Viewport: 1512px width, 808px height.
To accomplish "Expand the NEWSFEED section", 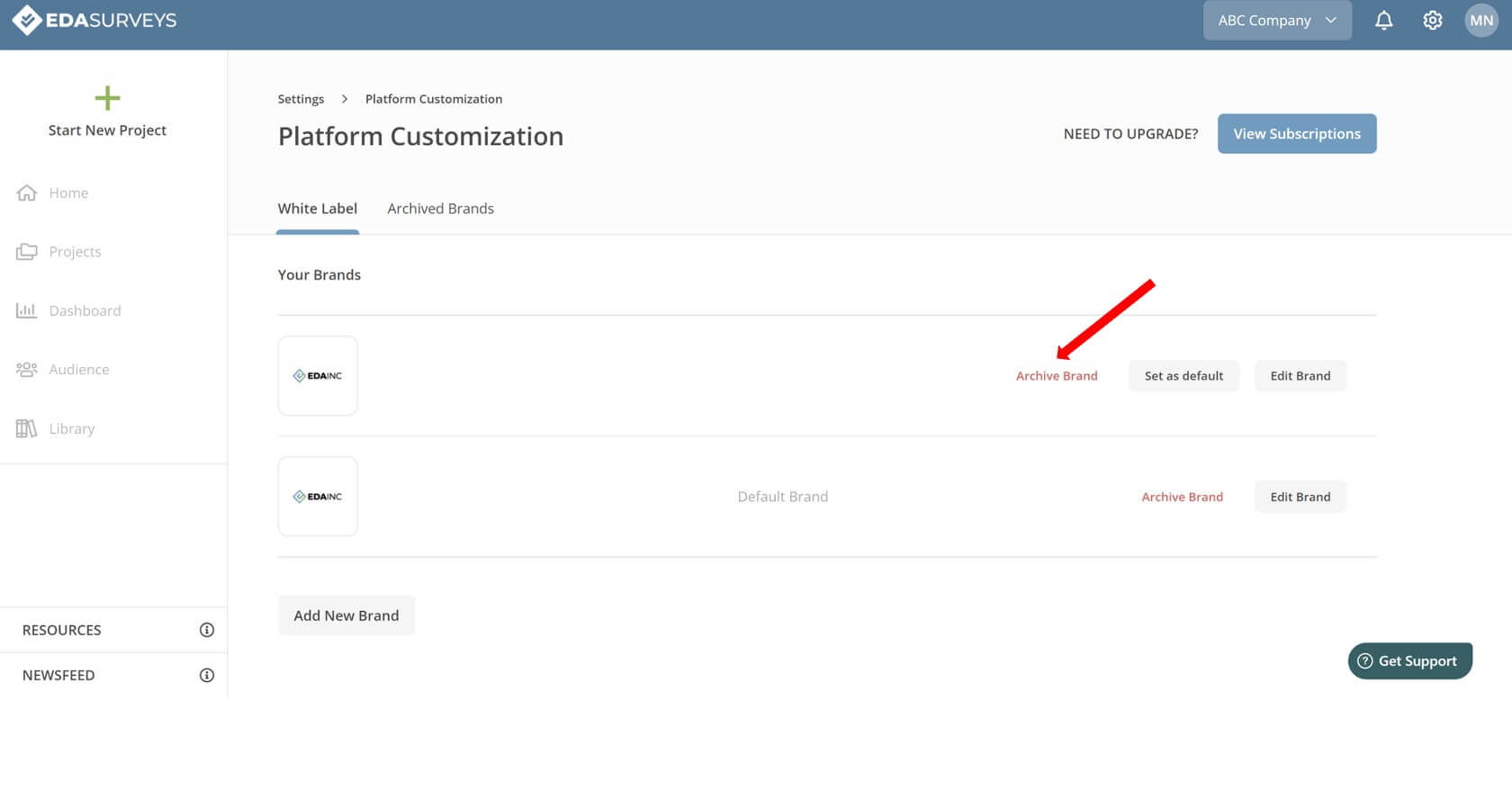I will pos(113,675).
